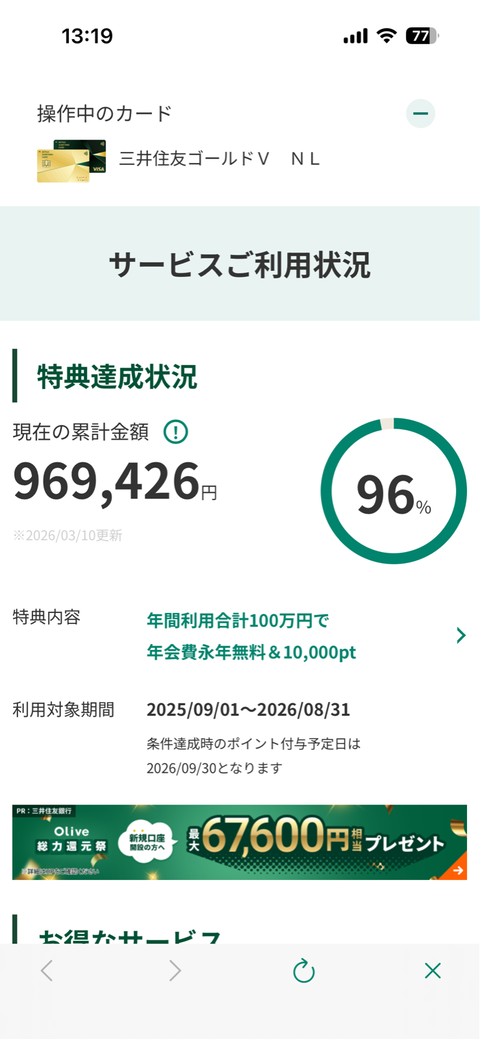480x1039 pixels.
Task: Tap the 特典達成状況 section heading
Action: 117,376
